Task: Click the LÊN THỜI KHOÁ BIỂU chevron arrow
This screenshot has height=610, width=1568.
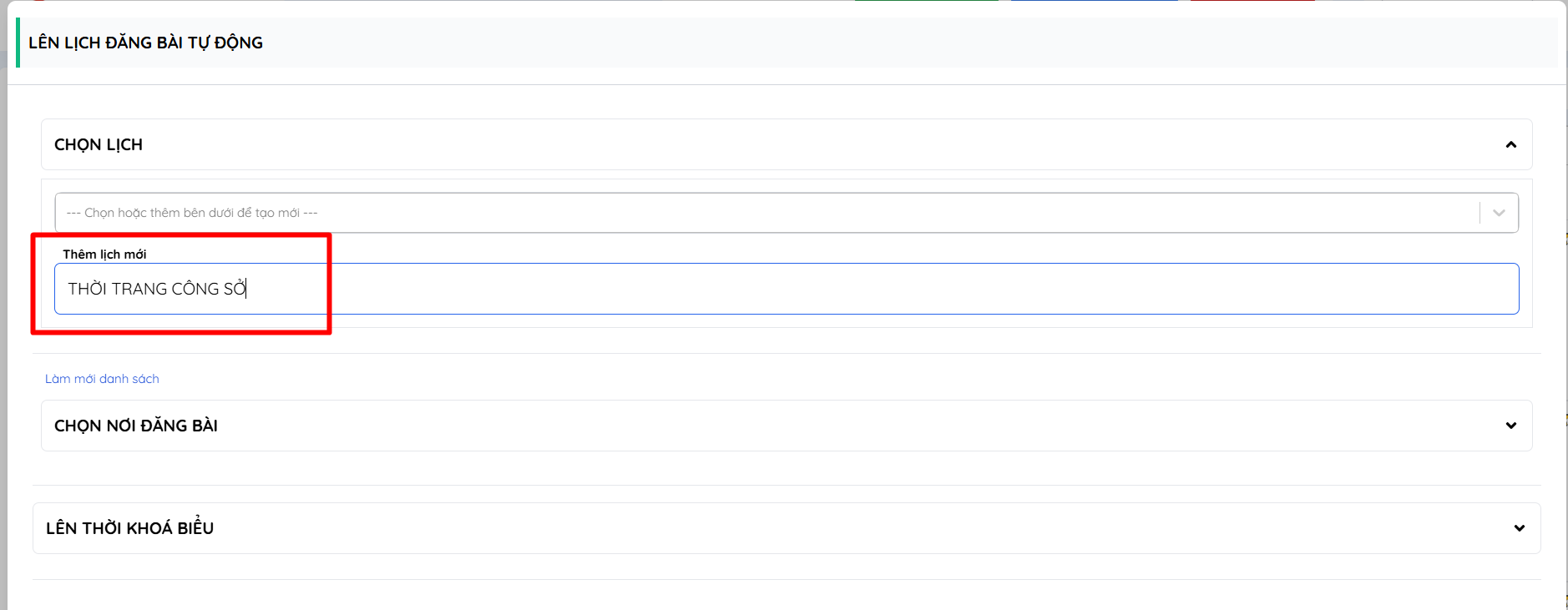Action: [1519, 528]
